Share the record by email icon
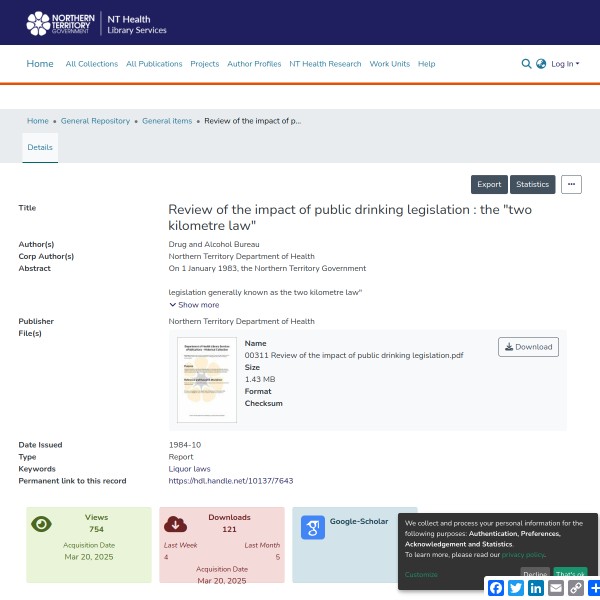 [556, 588]
